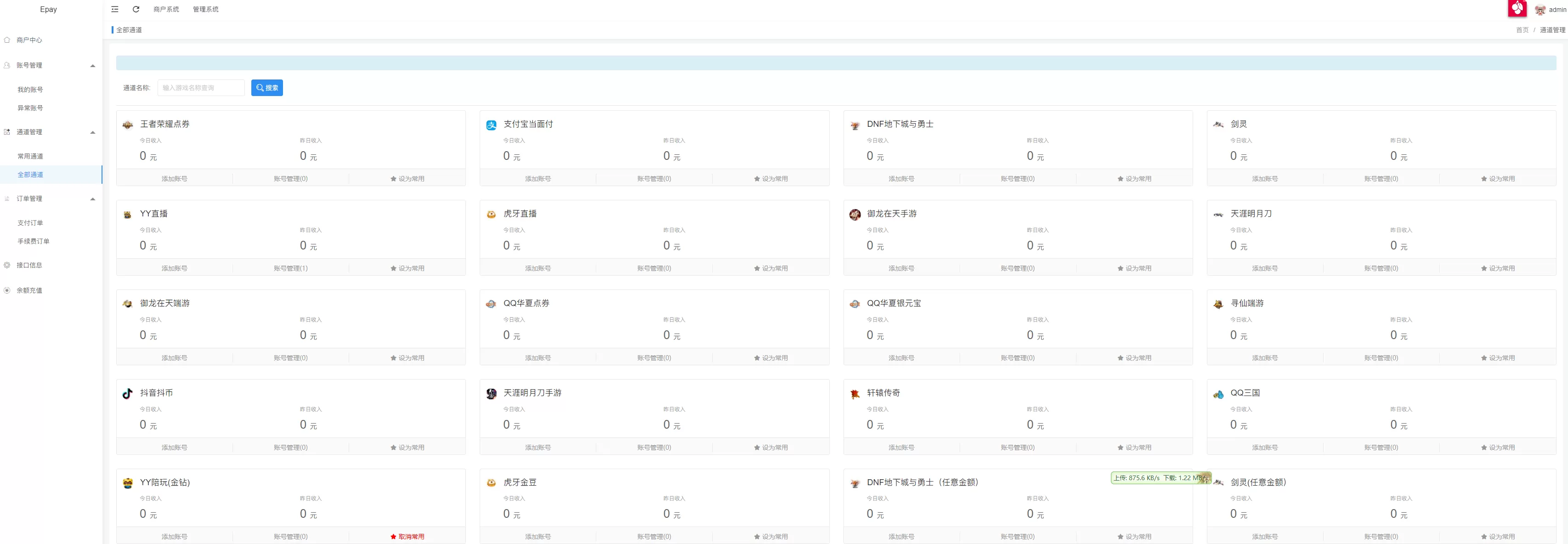Click the admin avatar icon

(1540, 10)
